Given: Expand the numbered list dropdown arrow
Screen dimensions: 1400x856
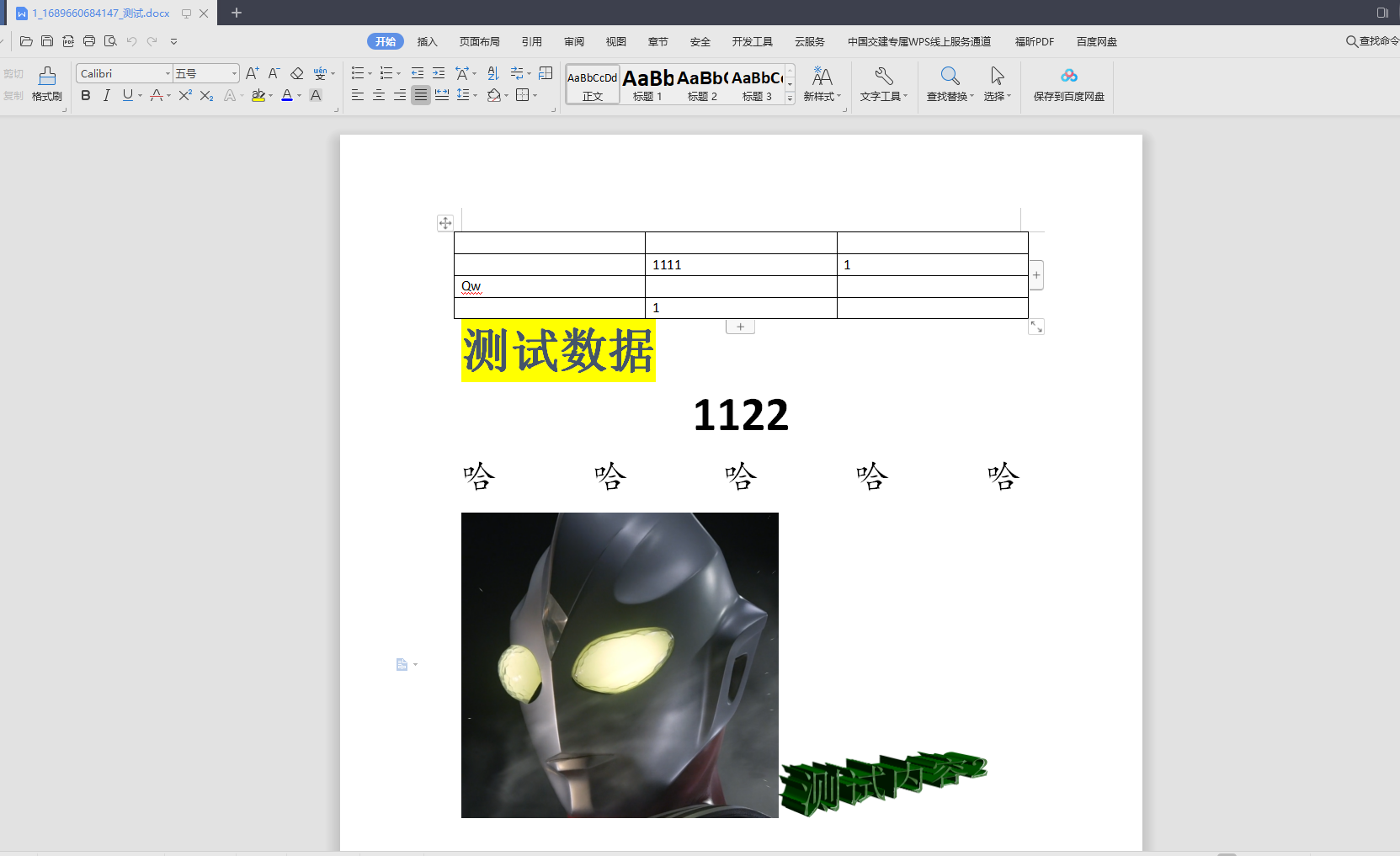Looking at the screenshot, I should tap(399, 74).
